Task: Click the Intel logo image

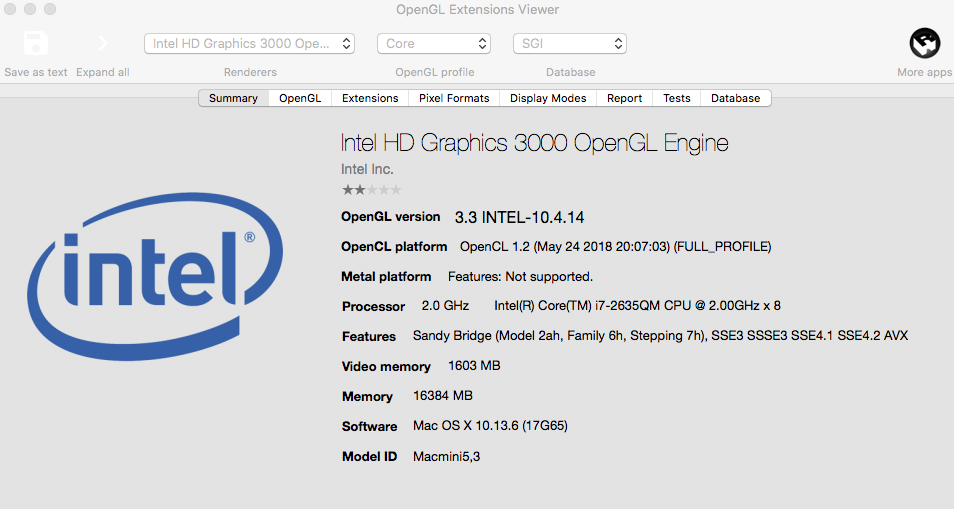Action: pyautogui.click(x=155, y=277)
